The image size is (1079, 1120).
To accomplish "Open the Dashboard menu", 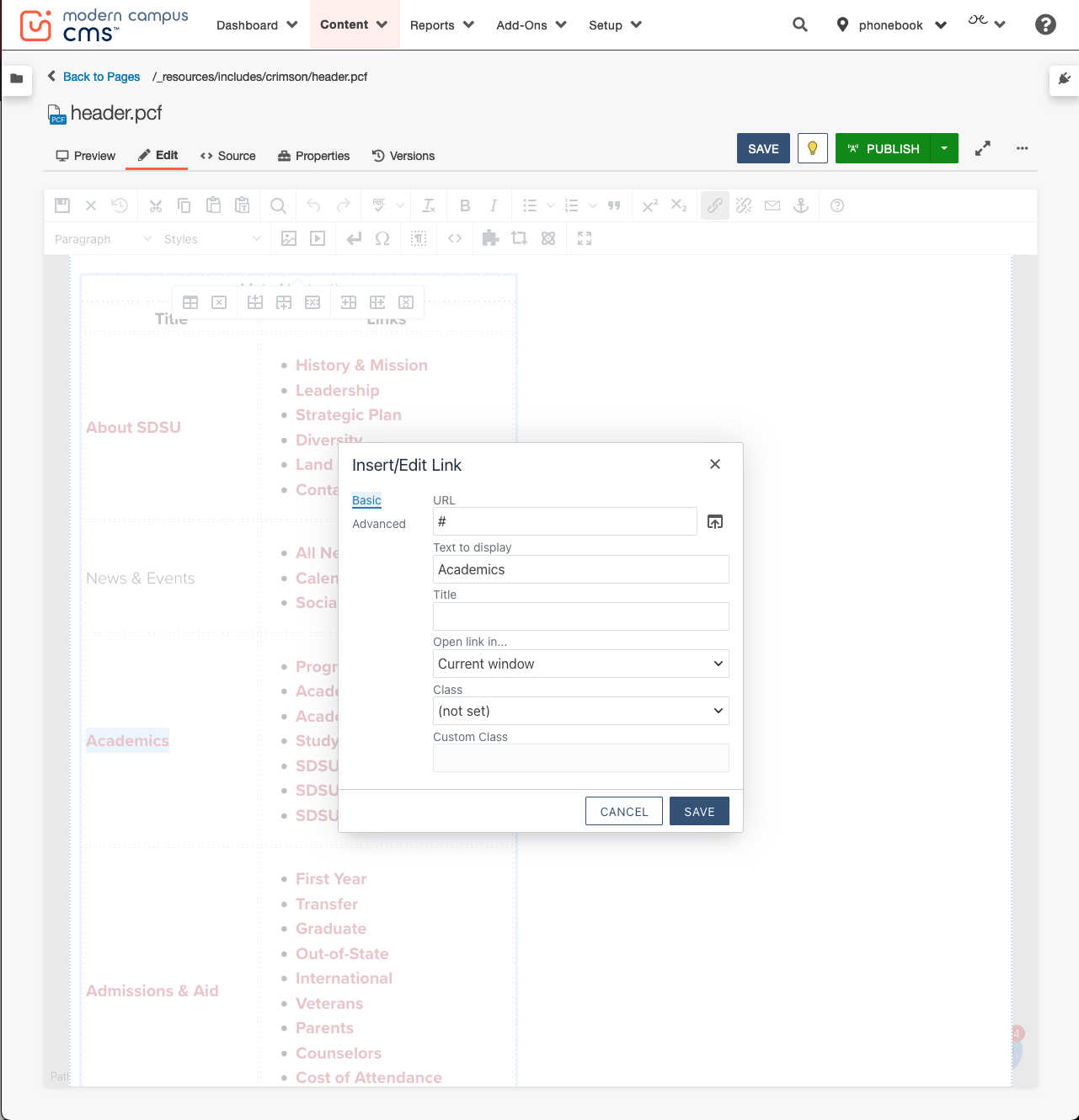I will [x=257, y=25].
